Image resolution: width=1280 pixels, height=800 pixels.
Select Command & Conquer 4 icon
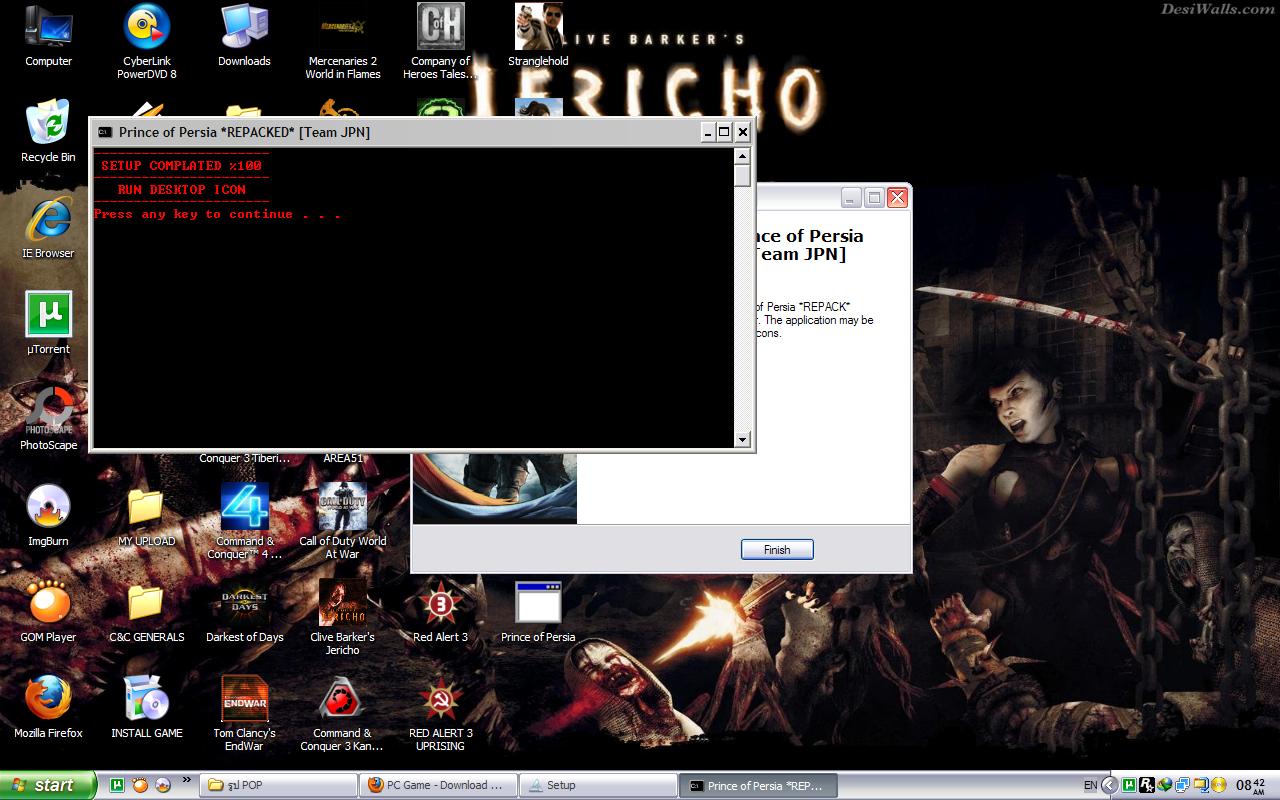(244, 521)
